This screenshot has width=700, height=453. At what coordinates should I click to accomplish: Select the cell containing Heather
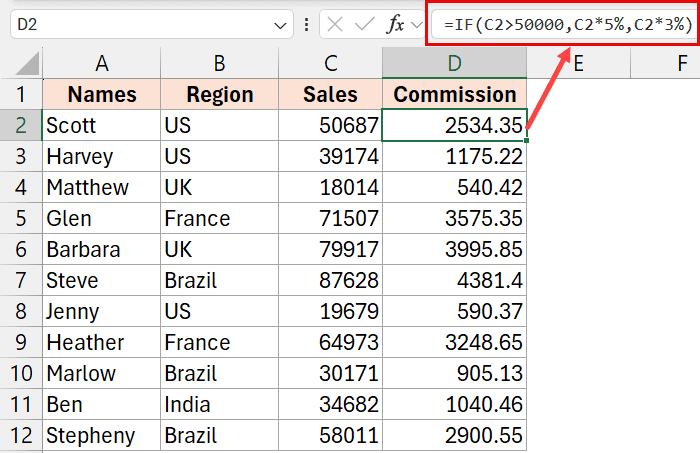102,342
